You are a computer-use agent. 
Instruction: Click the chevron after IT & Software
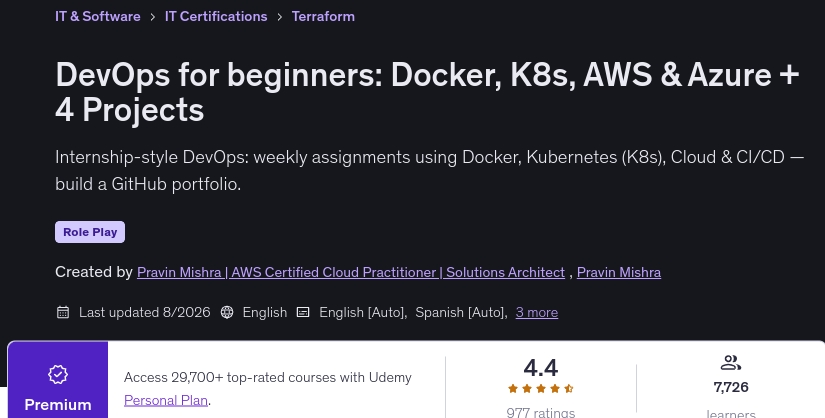[153, 17]
